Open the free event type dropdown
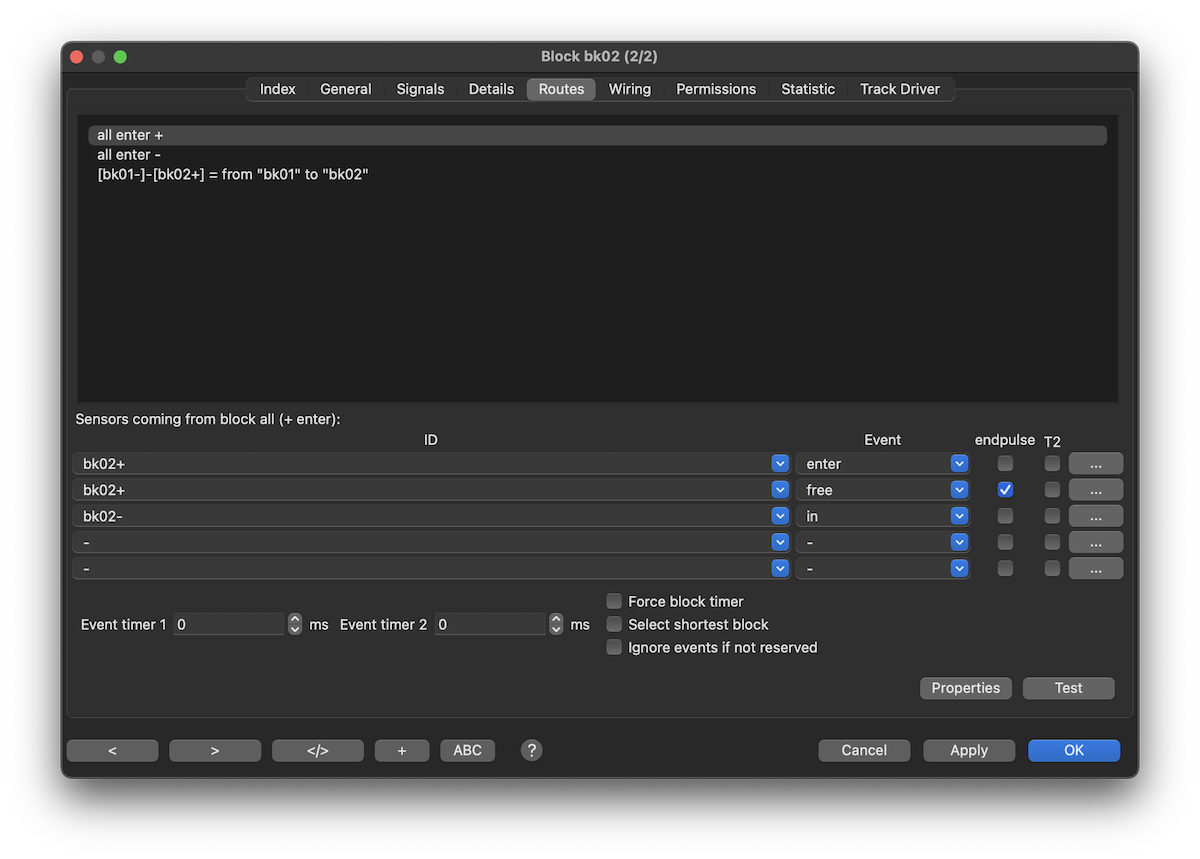1200x859 pixels. pyautogui.click(x=959, y=490)
